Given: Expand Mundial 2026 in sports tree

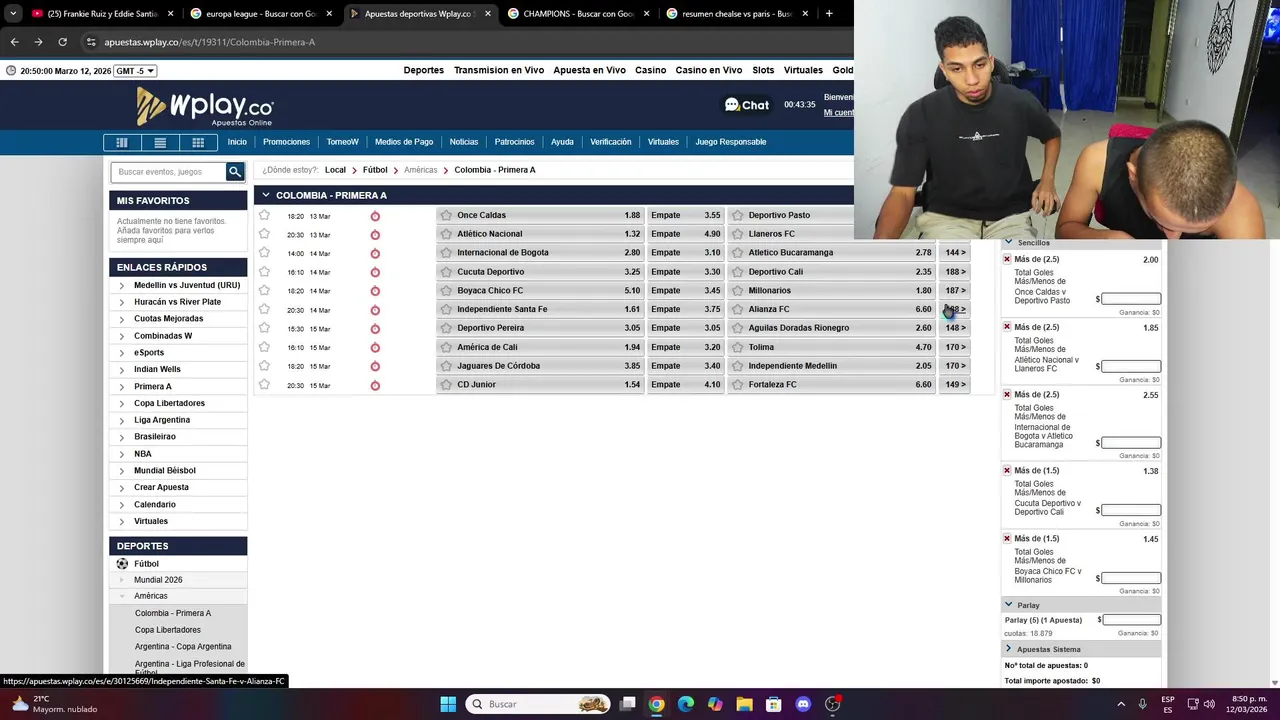Looking at the screenshot, I should click(x=122, y=580).
